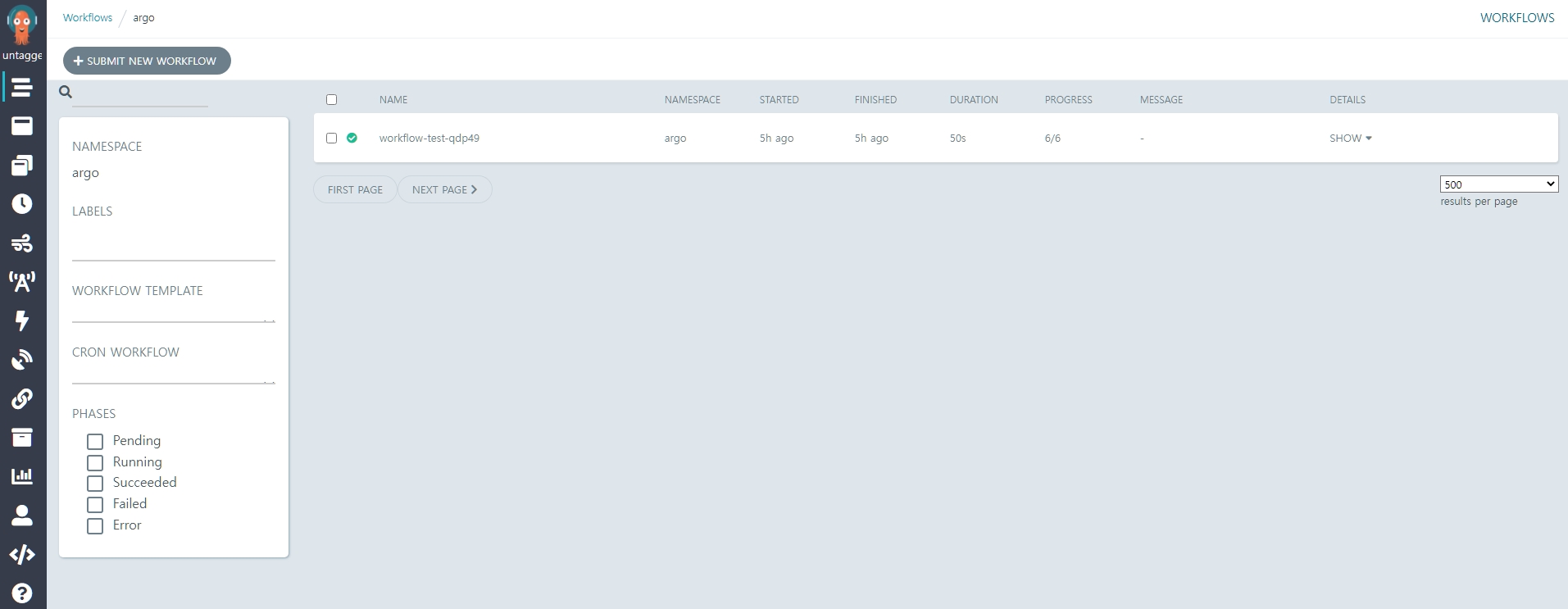The width and height of the screenshot is (1568, 609).
Task: Check the select-all workflows header checkbox
Action: (x=331, y=100)
